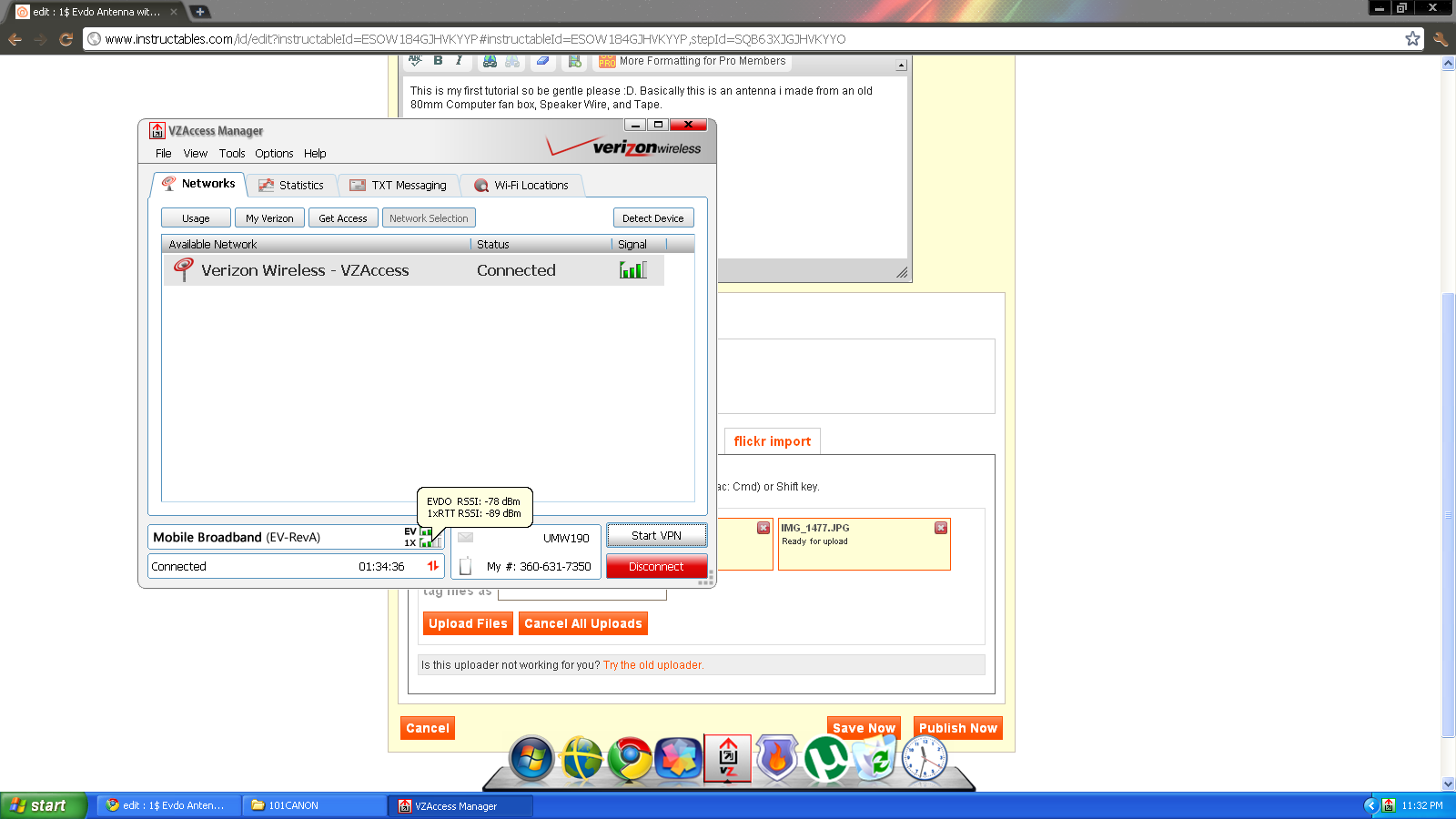Launch uTorrent from the dock
Screen dimensions: 1456x819
[826, 759]
